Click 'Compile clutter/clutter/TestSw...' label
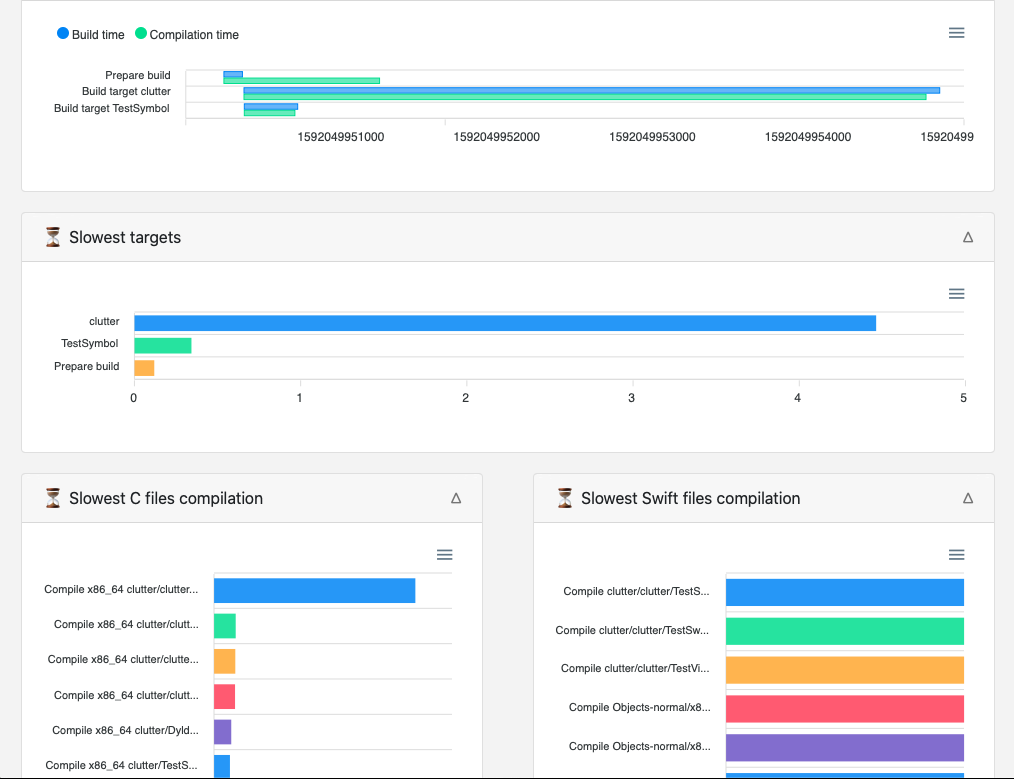This screenshot has width=1014, height=779. point(632,630)
